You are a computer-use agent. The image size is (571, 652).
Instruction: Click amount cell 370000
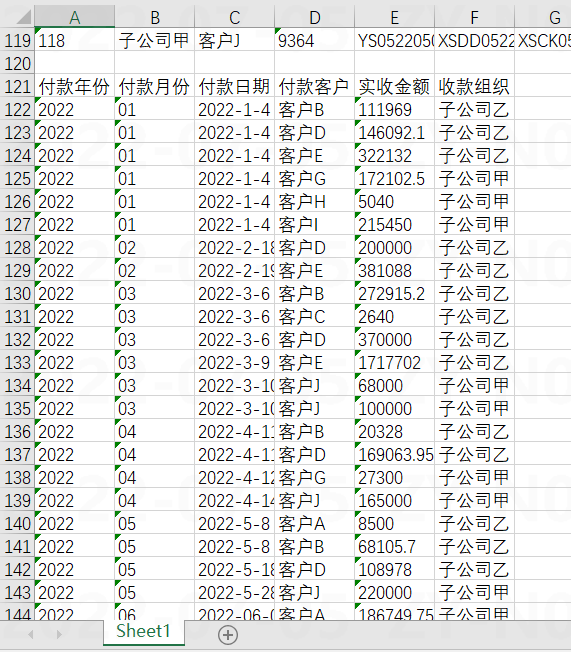pos(394,340)
